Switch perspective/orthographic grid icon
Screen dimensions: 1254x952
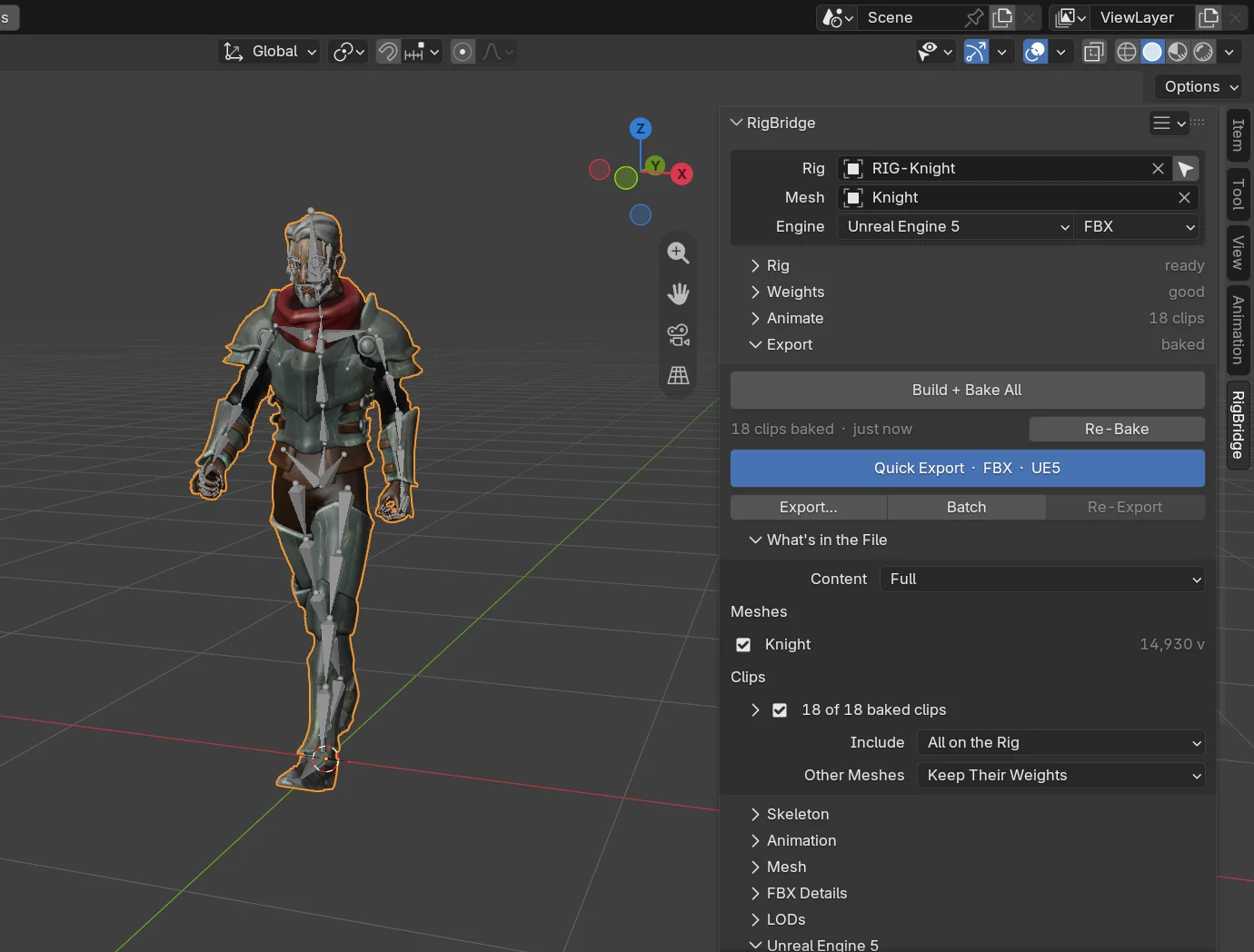678,375
